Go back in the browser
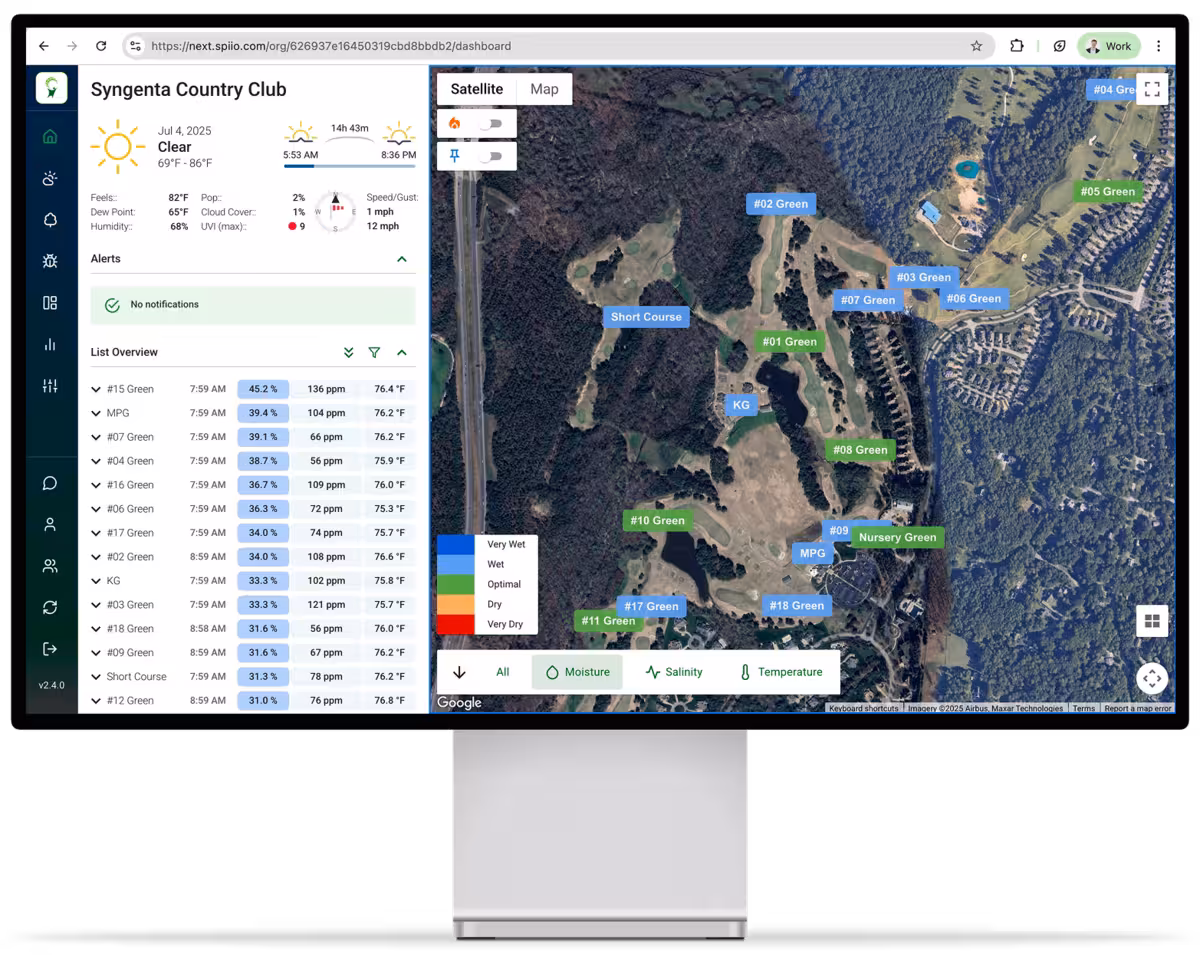Image resolution: width=1200 pixels, height=962 pixels. coord(44,46)
